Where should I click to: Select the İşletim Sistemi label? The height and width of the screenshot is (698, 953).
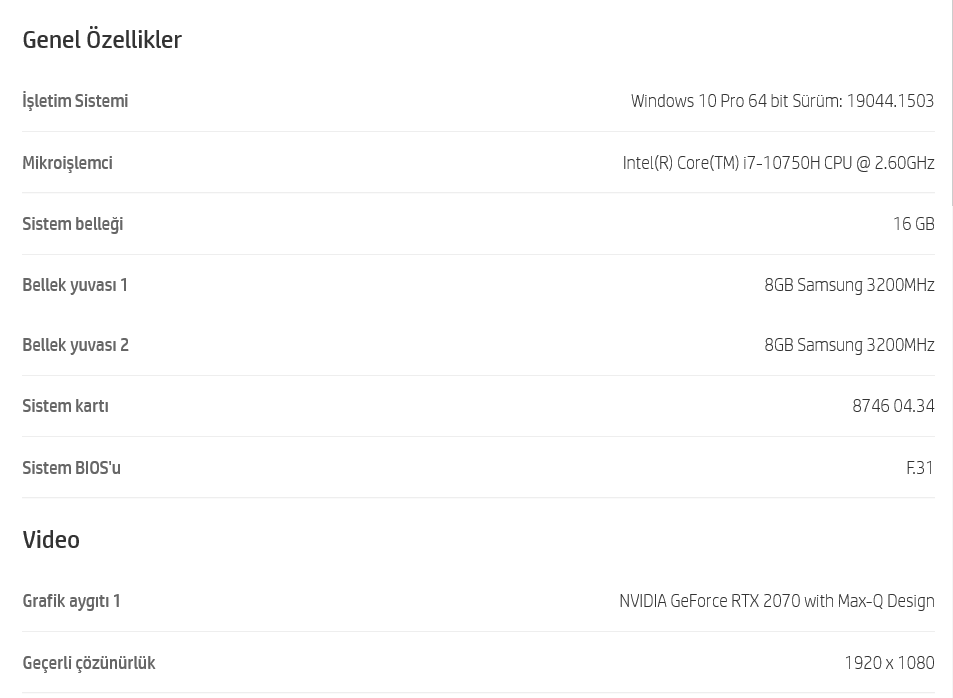pos(75,101)
